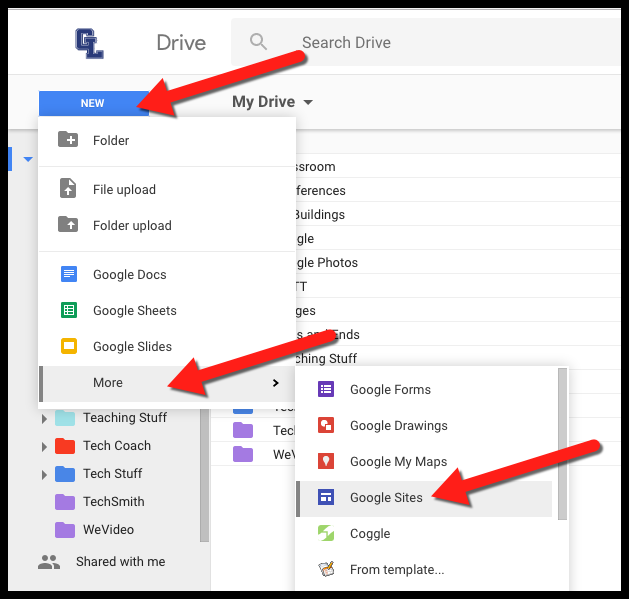Open Teaching Stuff folder in sidebar
629x599 pixels.
tap(125, 418)
